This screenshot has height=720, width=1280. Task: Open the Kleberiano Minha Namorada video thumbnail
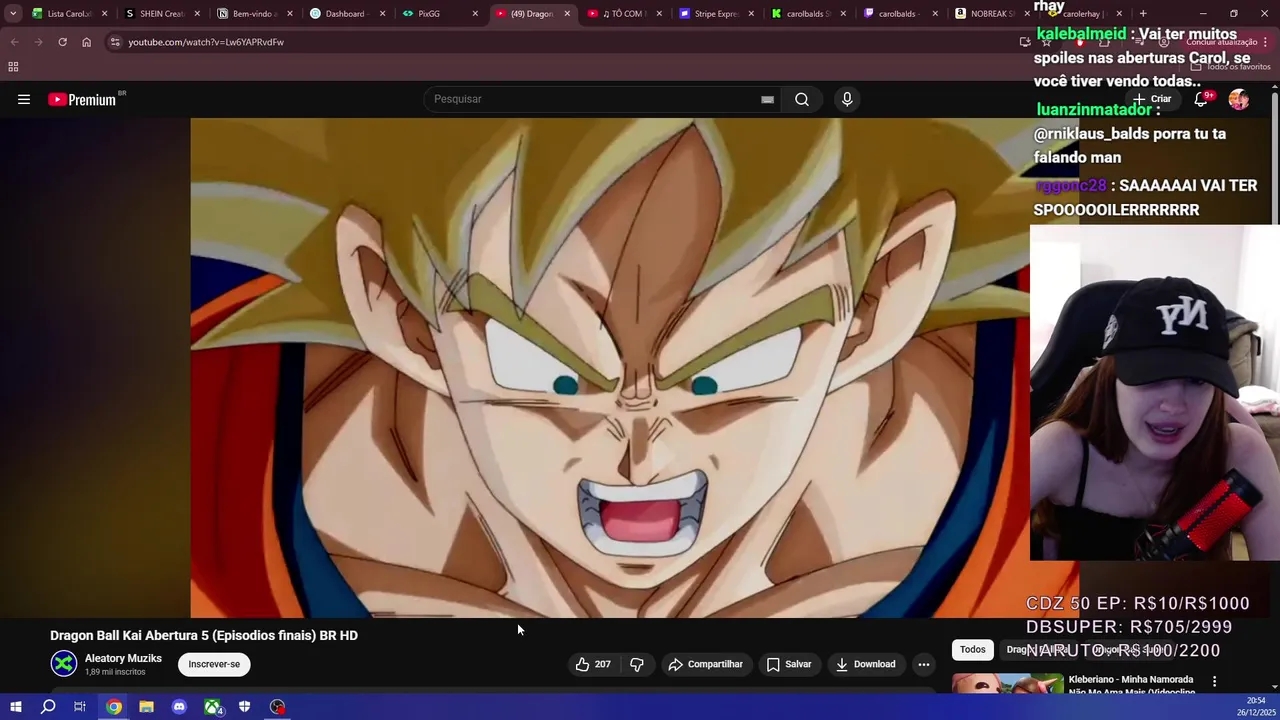(x=1007, y=683)
